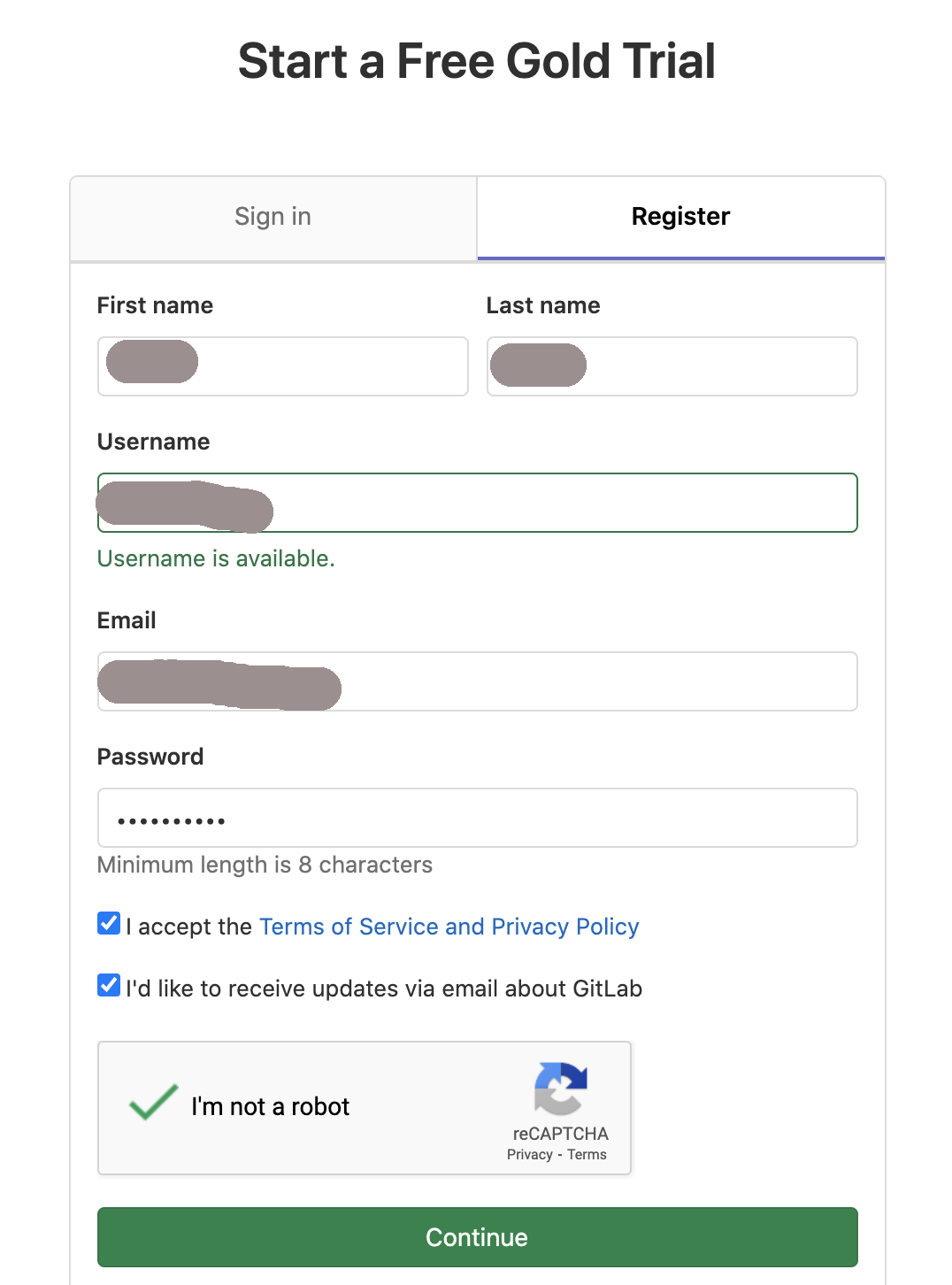Click into the Email input field
Viewport: 952px width, 1285px height.
pos(478,681)
